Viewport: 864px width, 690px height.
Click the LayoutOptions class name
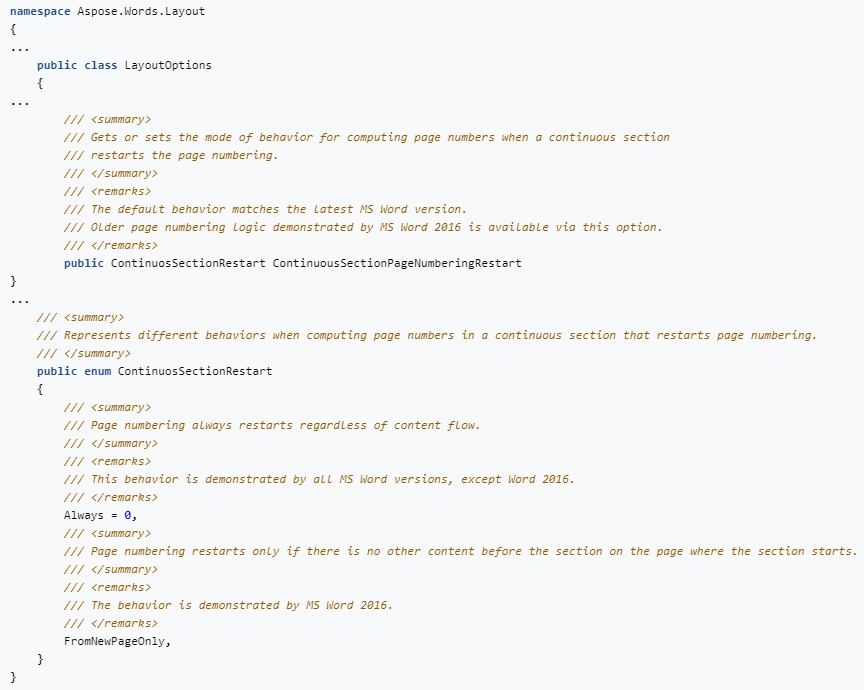167,65
